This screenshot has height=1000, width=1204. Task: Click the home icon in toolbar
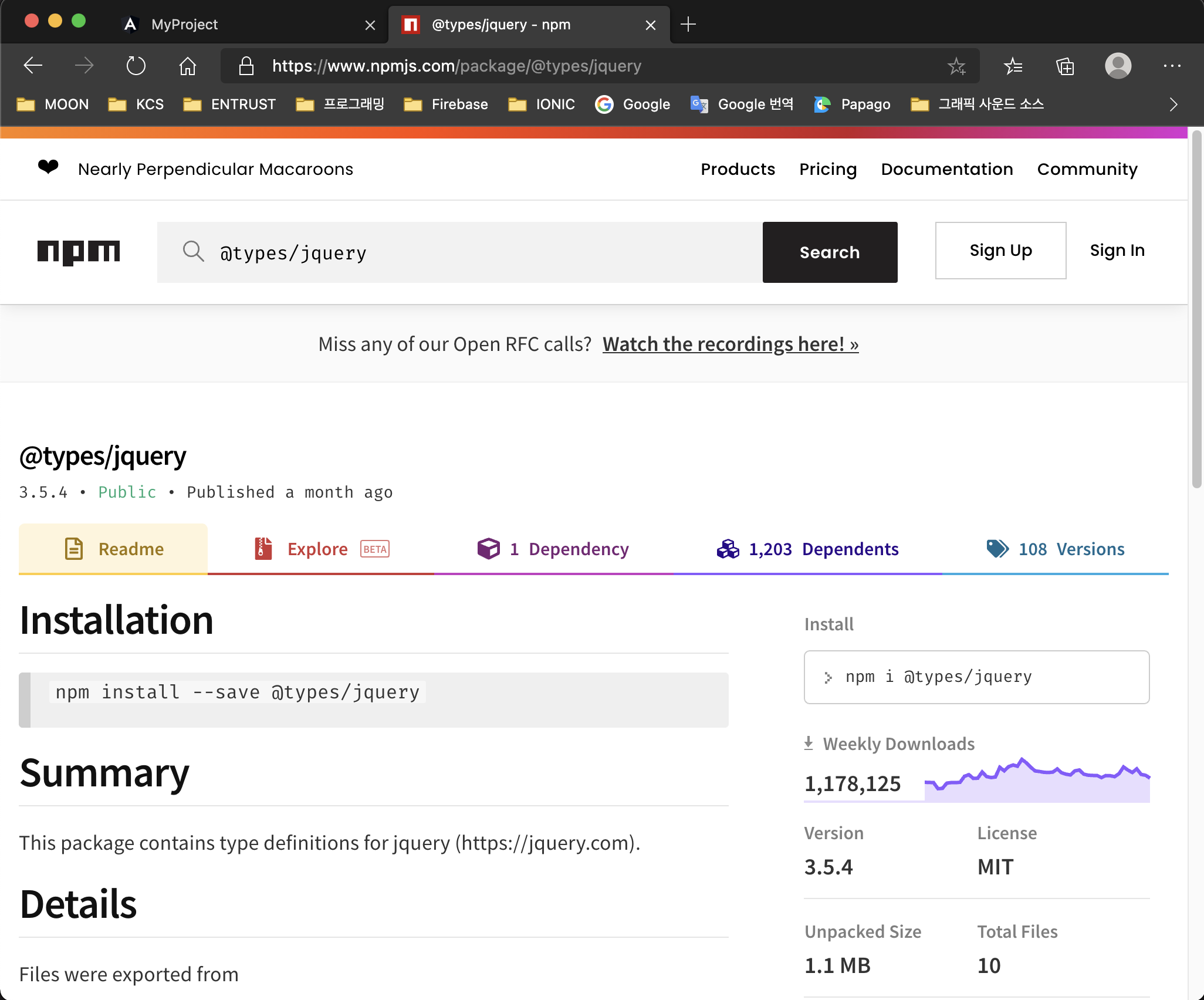coord(187,66)
